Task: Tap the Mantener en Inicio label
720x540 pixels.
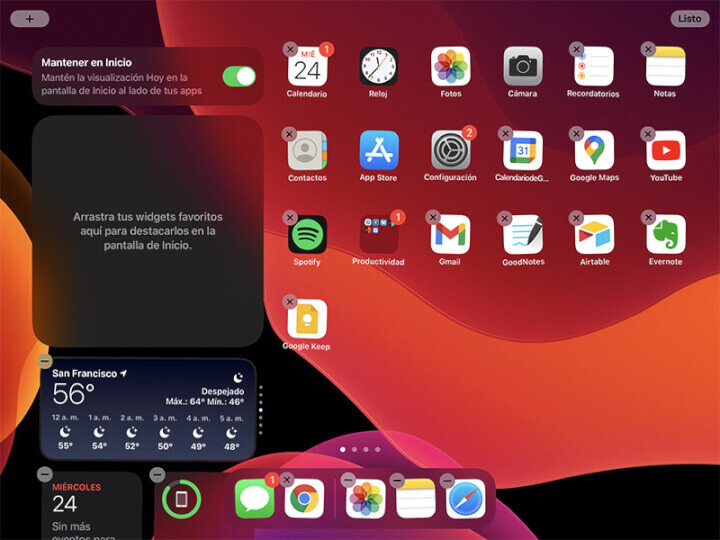Action: click(x=87, y=62)
